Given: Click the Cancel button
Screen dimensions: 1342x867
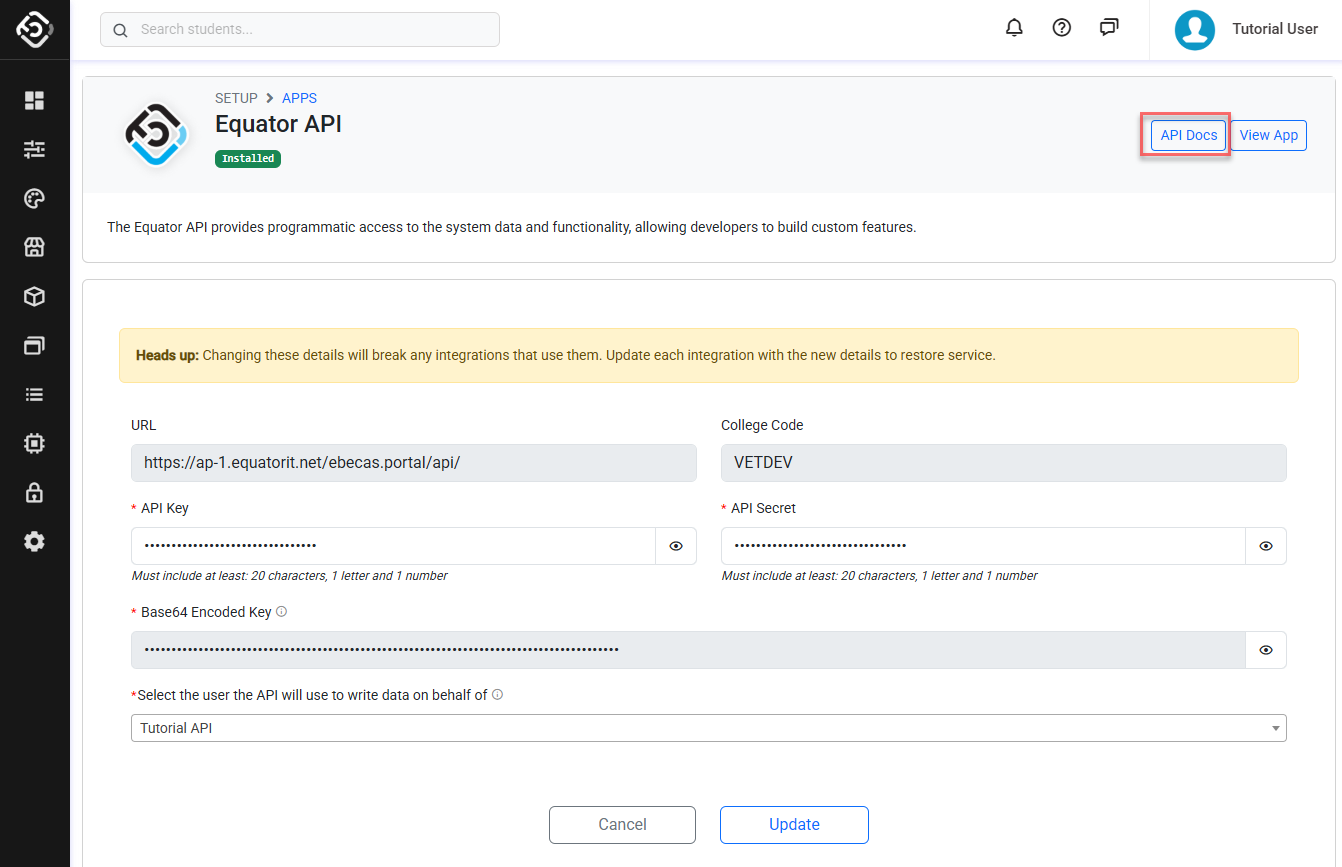Looking at the screenshot, I should coord(622,824).
